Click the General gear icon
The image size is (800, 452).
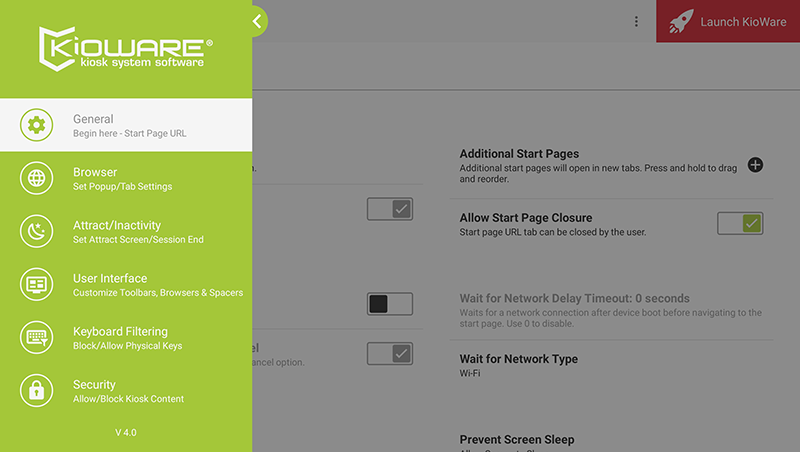tap(36, 125)
